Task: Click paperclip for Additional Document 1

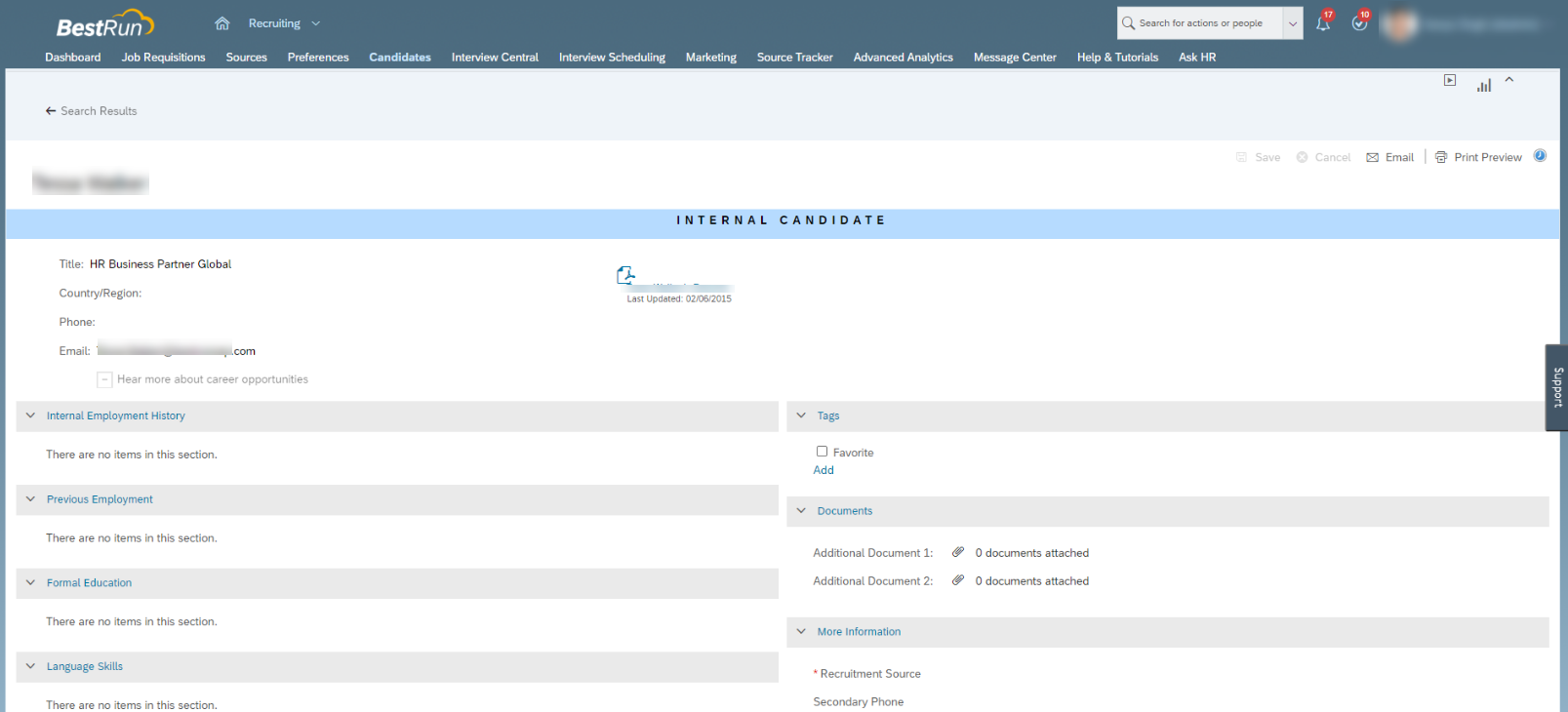Action: click(958, 552)
